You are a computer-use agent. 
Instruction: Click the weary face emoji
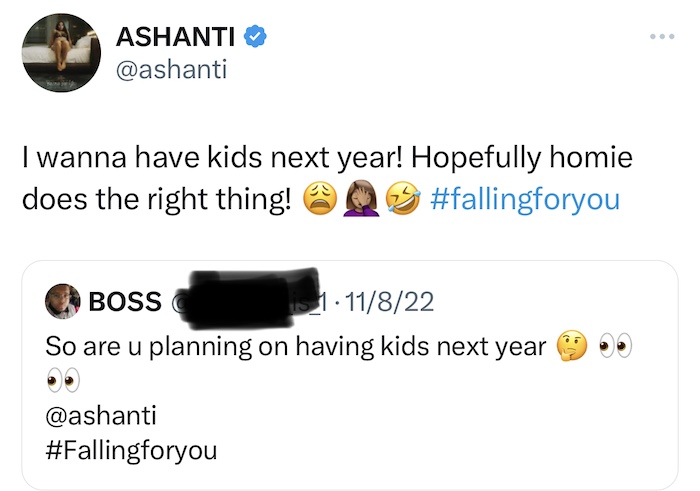[x=321, y=199]
